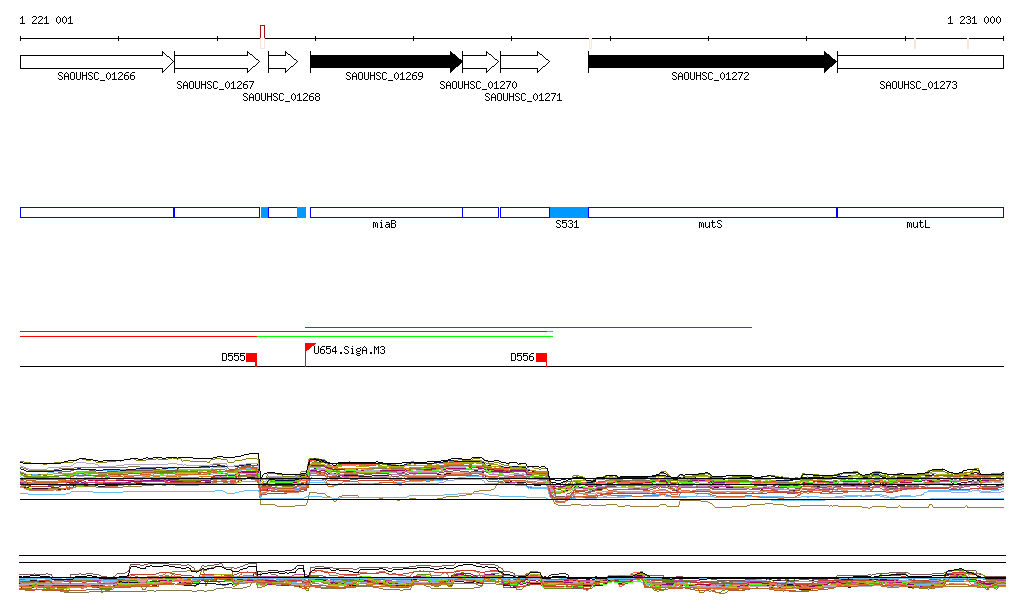
Task: Click the red marker on the top ruler
Action: click(262, 33)
